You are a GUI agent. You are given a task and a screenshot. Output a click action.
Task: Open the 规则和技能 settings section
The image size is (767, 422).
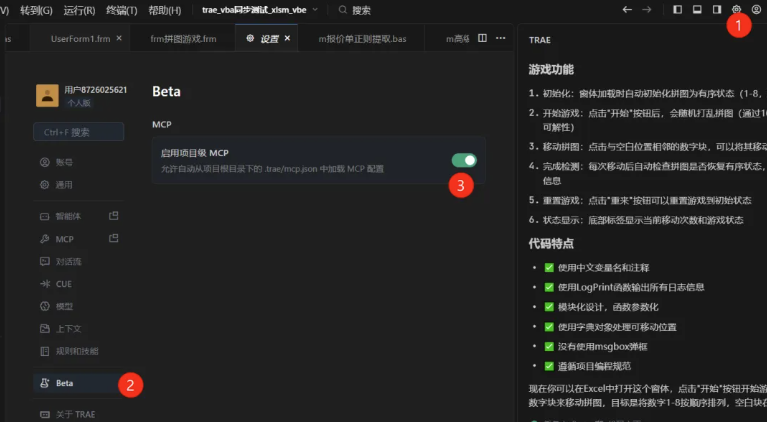pyautogui.click(x=78, y=351)
